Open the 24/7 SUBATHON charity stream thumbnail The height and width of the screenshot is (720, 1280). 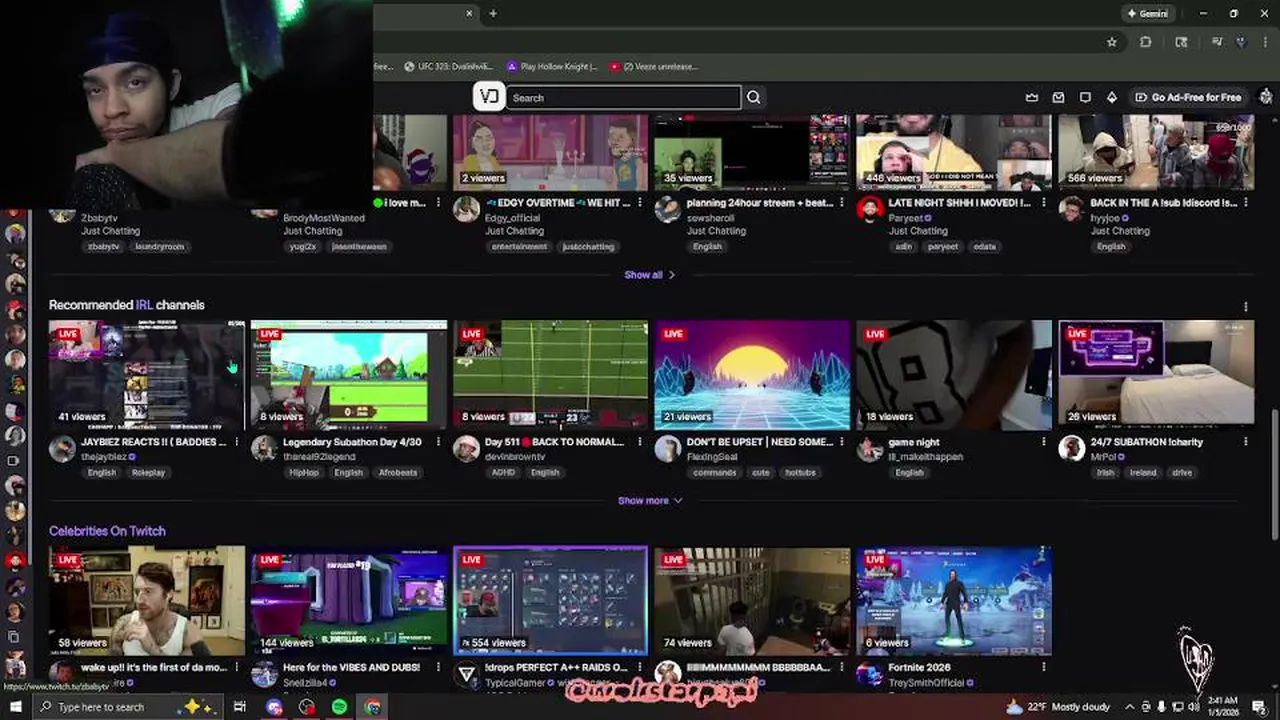click(1157, 375)
